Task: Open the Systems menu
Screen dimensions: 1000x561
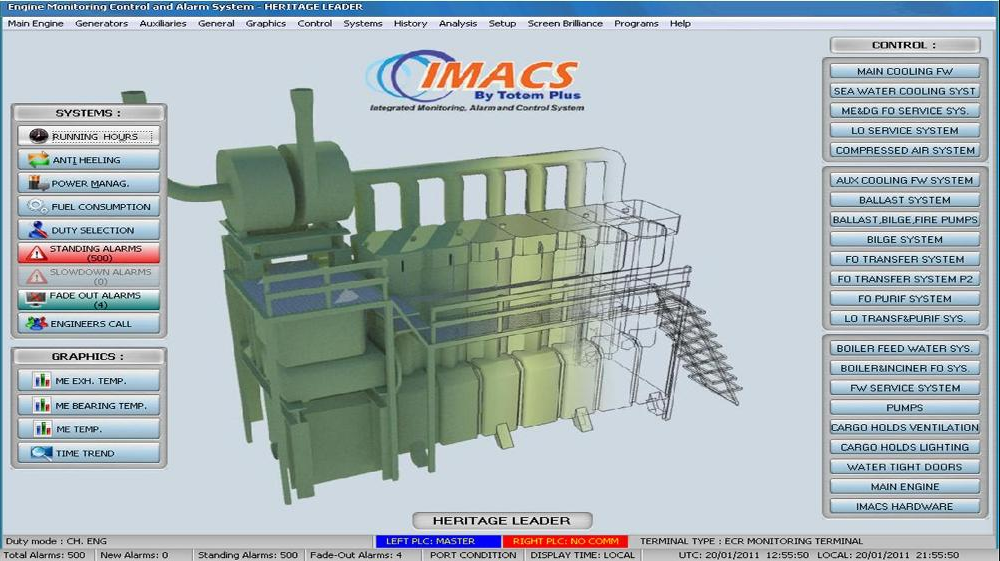Action: pyautogui.click(x=363, y=23)
